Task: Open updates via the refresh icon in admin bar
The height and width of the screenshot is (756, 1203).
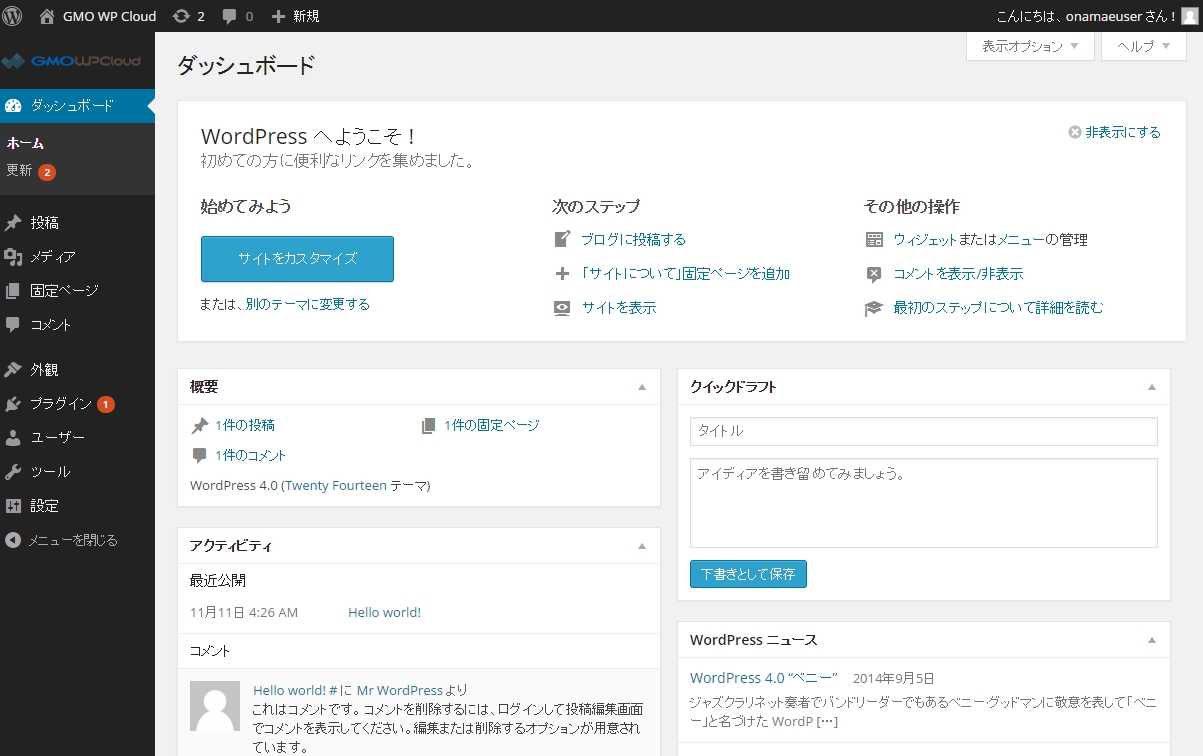Action: tap(181, 16)
